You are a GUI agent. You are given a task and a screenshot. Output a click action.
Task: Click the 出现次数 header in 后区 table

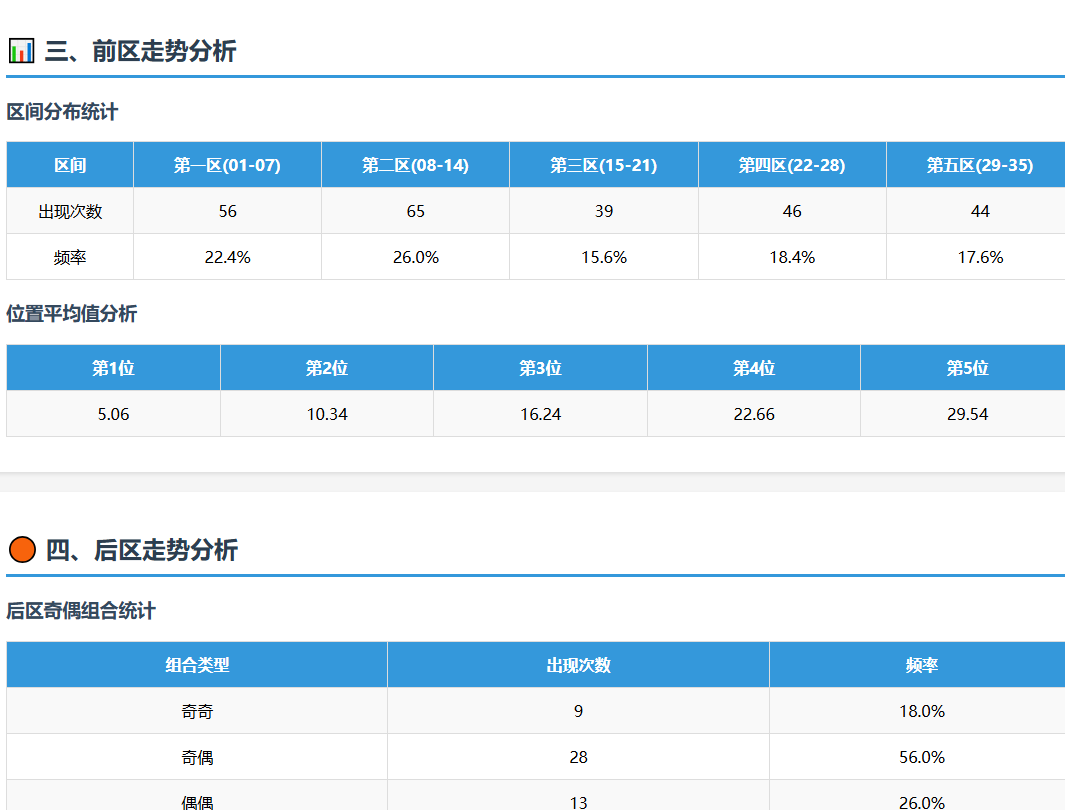coord(578,665)
